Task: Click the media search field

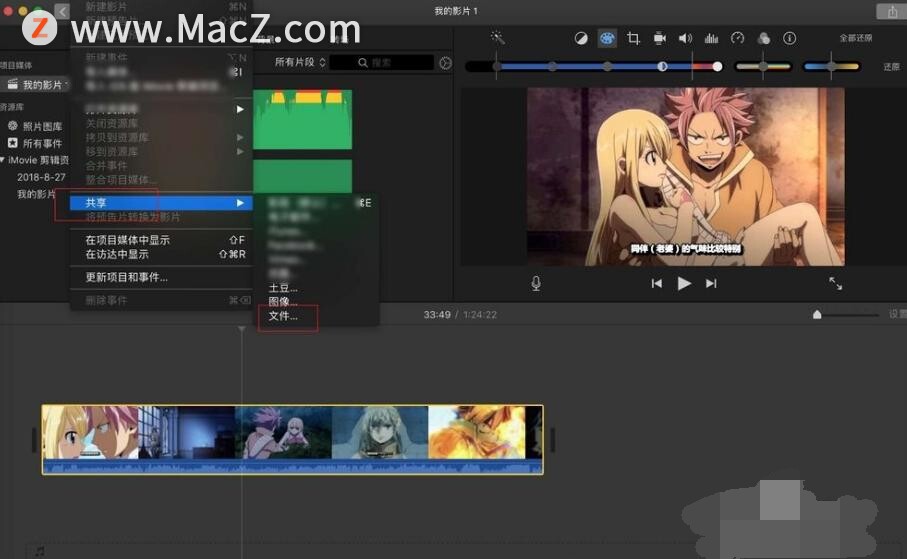Action: pyautogui.click(x=382, y=62)
